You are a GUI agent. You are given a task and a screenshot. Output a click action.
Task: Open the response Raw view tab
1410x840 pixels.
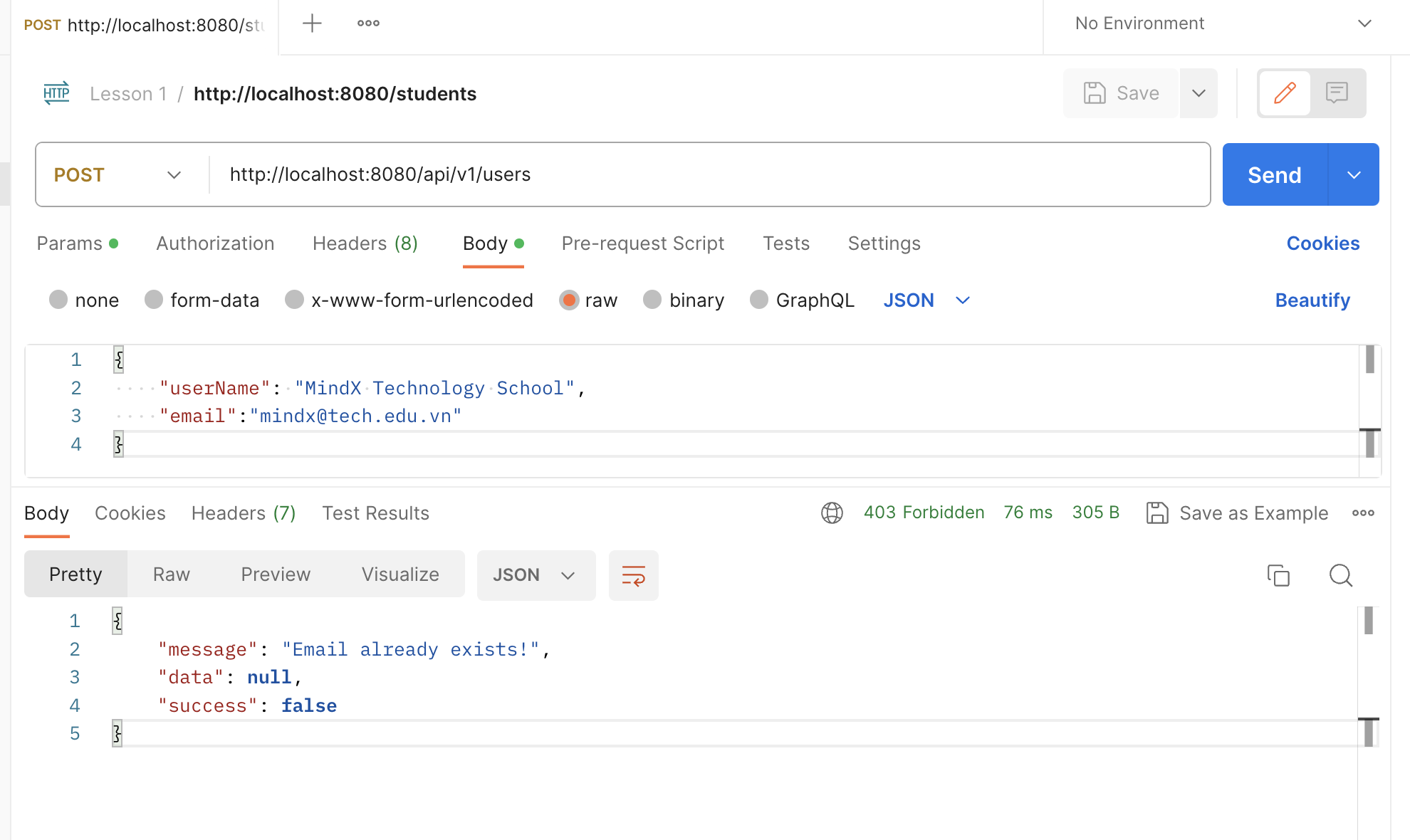coord(171,574)
